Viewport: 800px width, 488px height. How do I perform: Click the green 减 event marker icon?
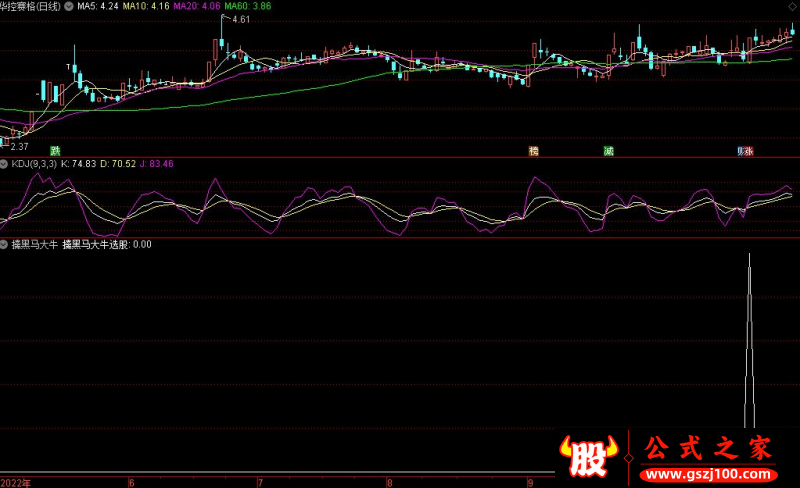(608, 151)
